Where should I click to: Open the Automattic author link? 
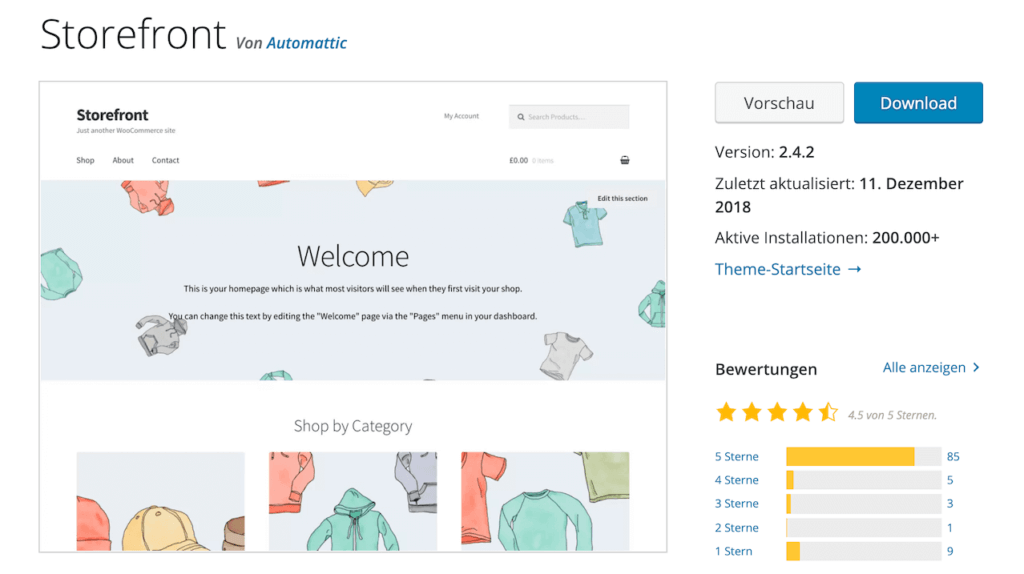tap(306, 43)
